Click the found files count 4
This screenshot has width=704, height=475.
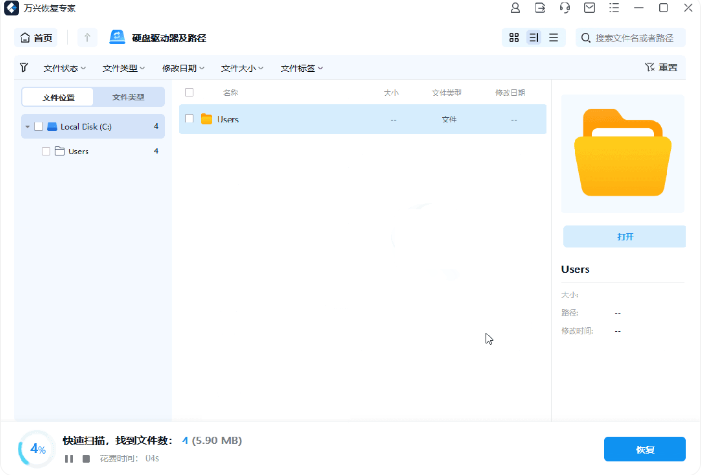(x=185, y=441)
